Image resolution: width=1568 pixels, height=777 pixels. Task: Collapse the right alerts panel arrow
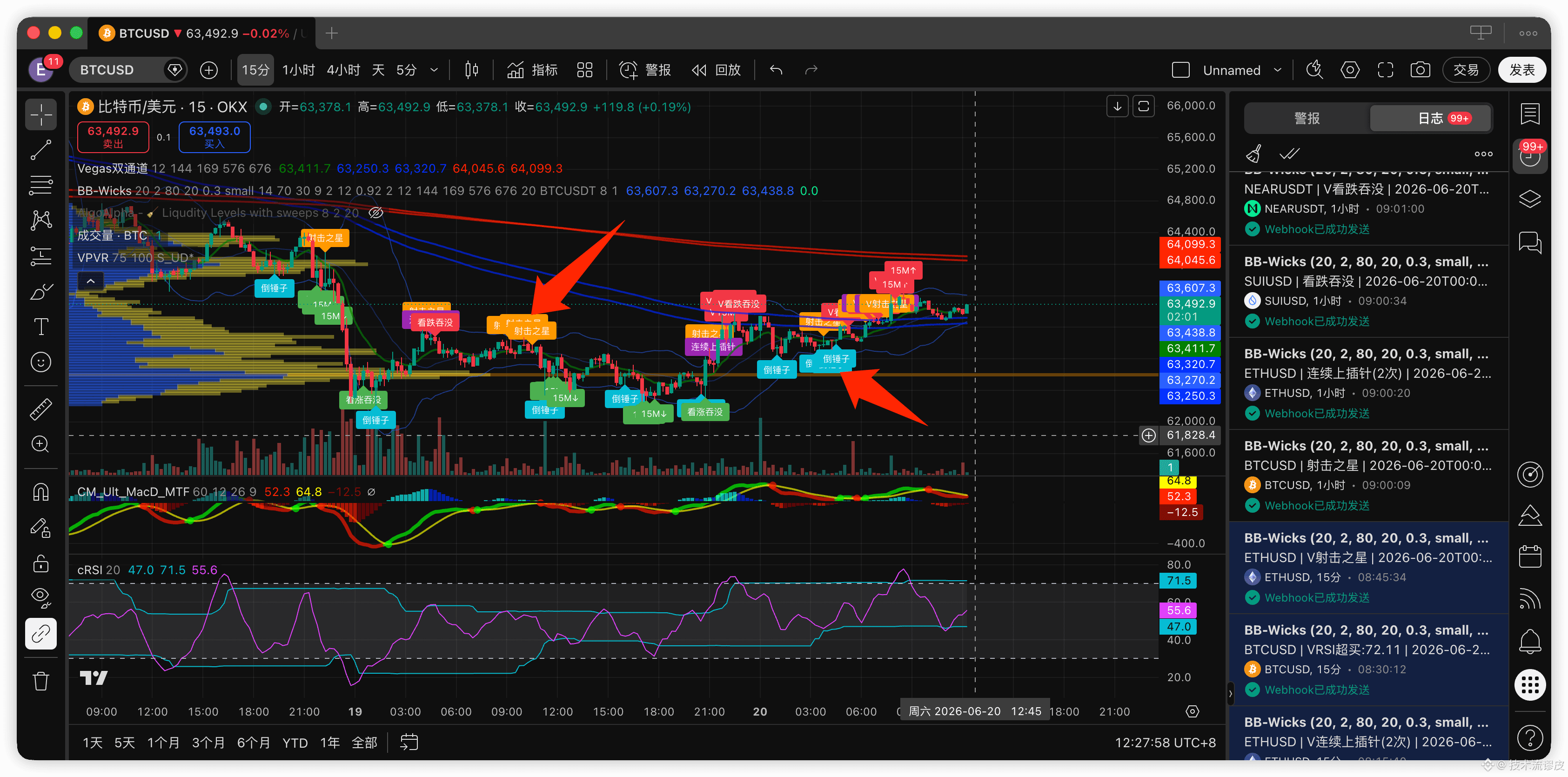tap(1230, 693)
